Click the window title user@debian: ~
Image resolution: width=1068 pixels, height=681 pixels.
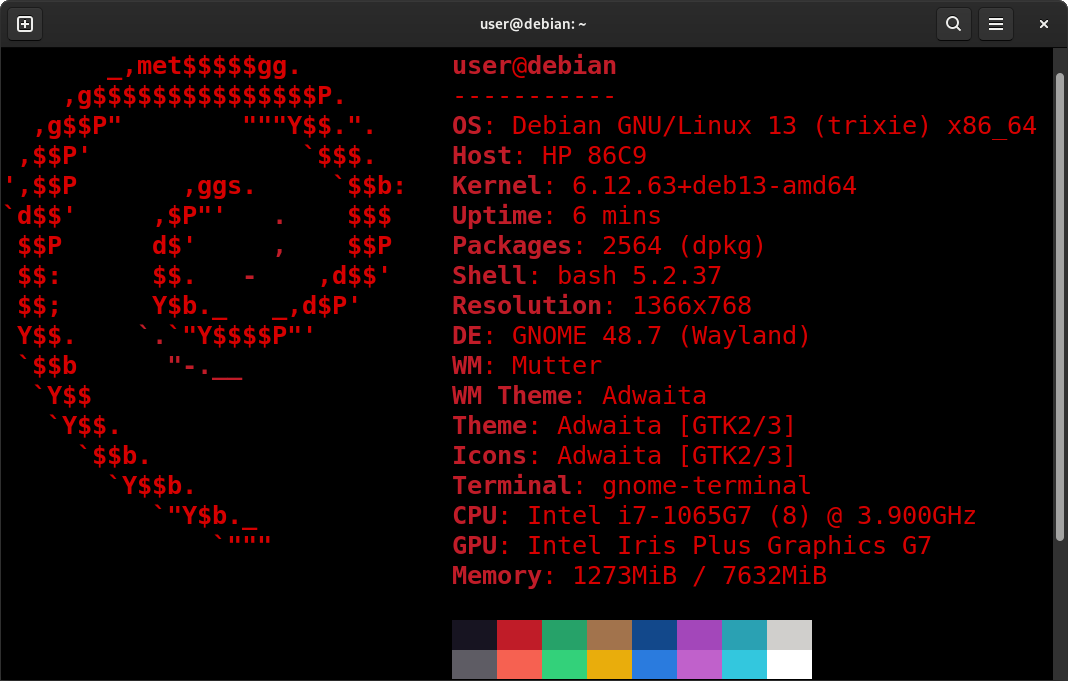[533, 24]
